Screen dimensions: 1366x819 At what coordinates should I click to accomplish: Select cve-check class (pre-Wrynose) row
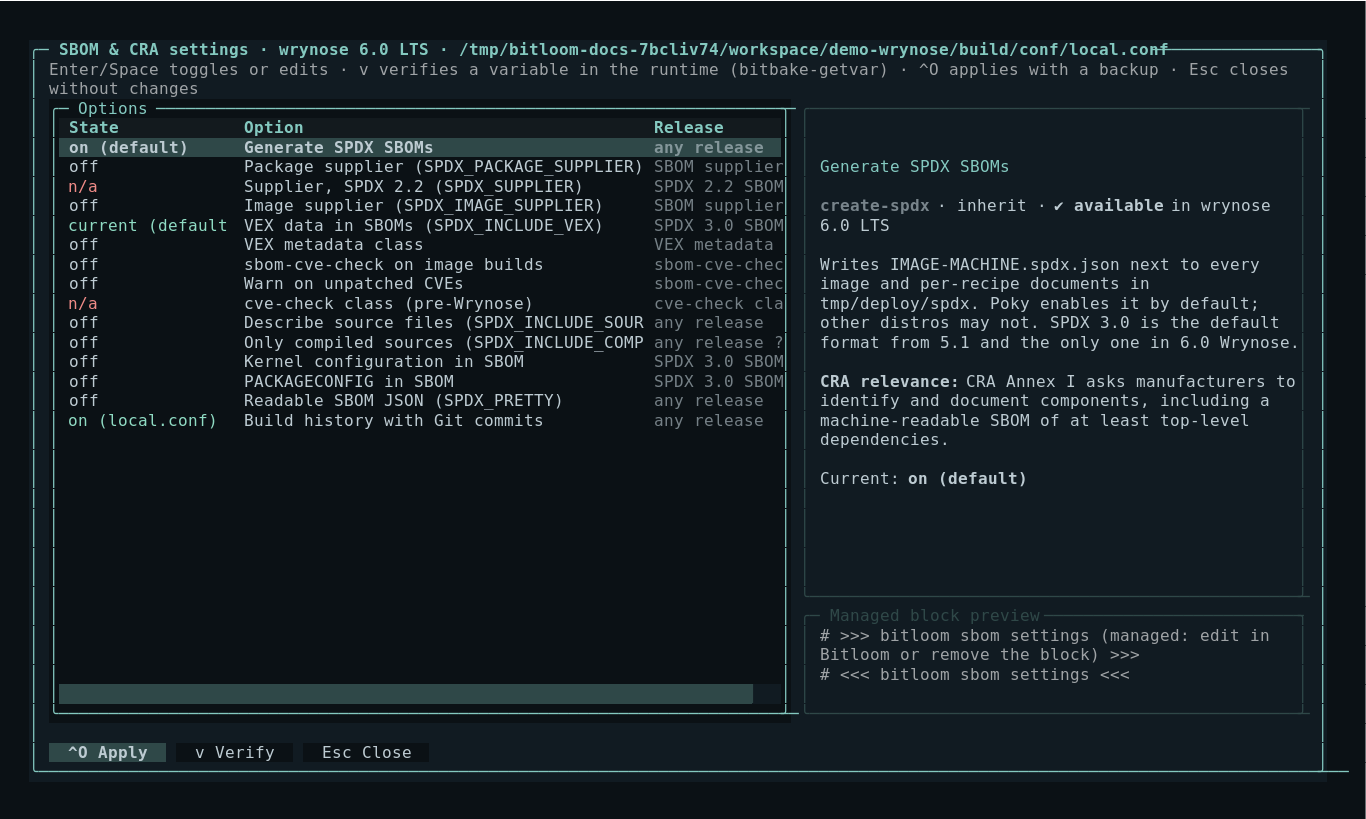click(420, 303)
